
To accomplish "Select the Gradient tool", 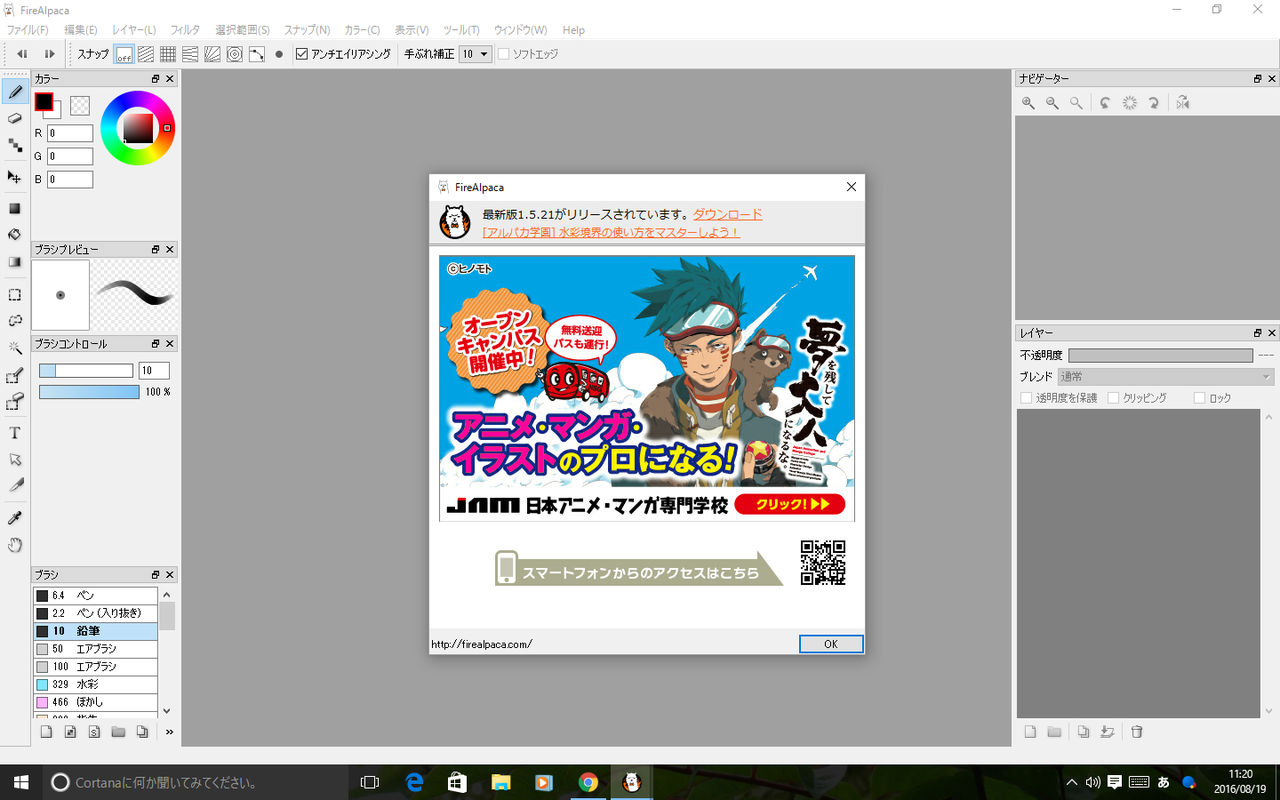I will coord(15,262).
